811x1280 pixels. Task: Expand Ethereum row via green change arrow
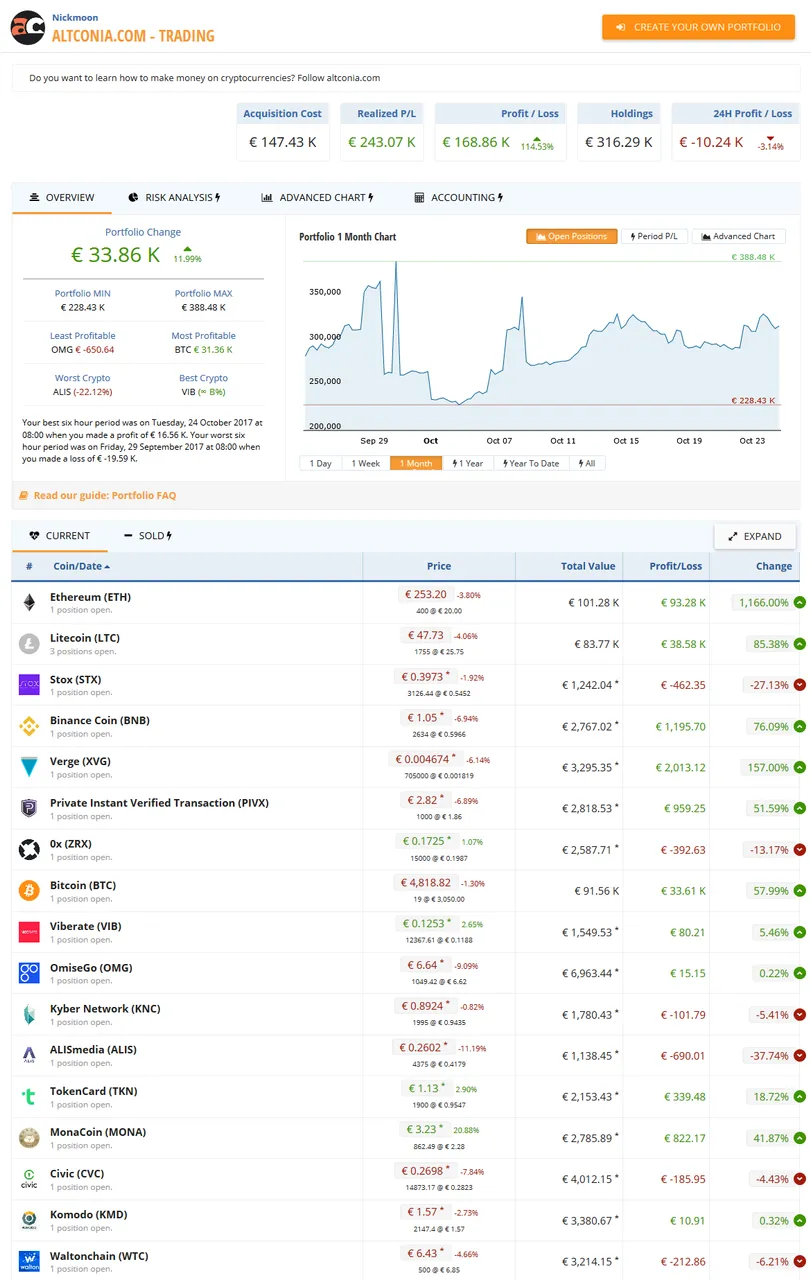800,603
